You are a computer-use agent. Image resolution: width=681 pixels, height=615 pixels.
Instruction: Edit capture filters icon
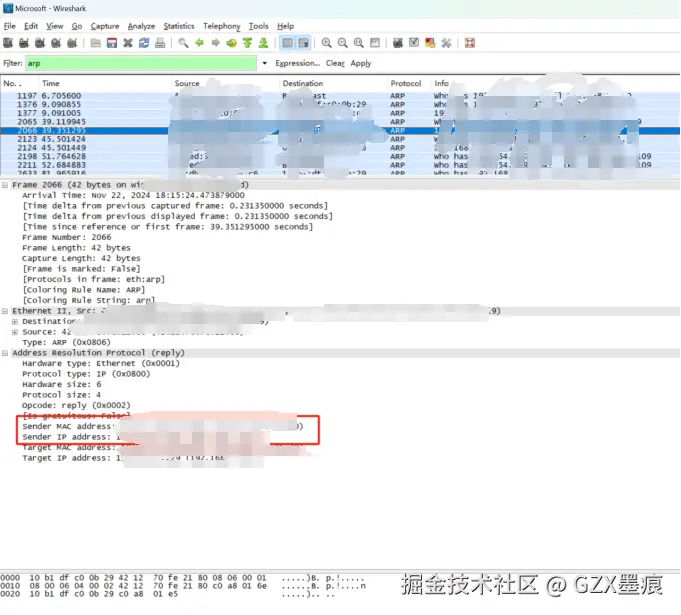(x=398, y=43)
